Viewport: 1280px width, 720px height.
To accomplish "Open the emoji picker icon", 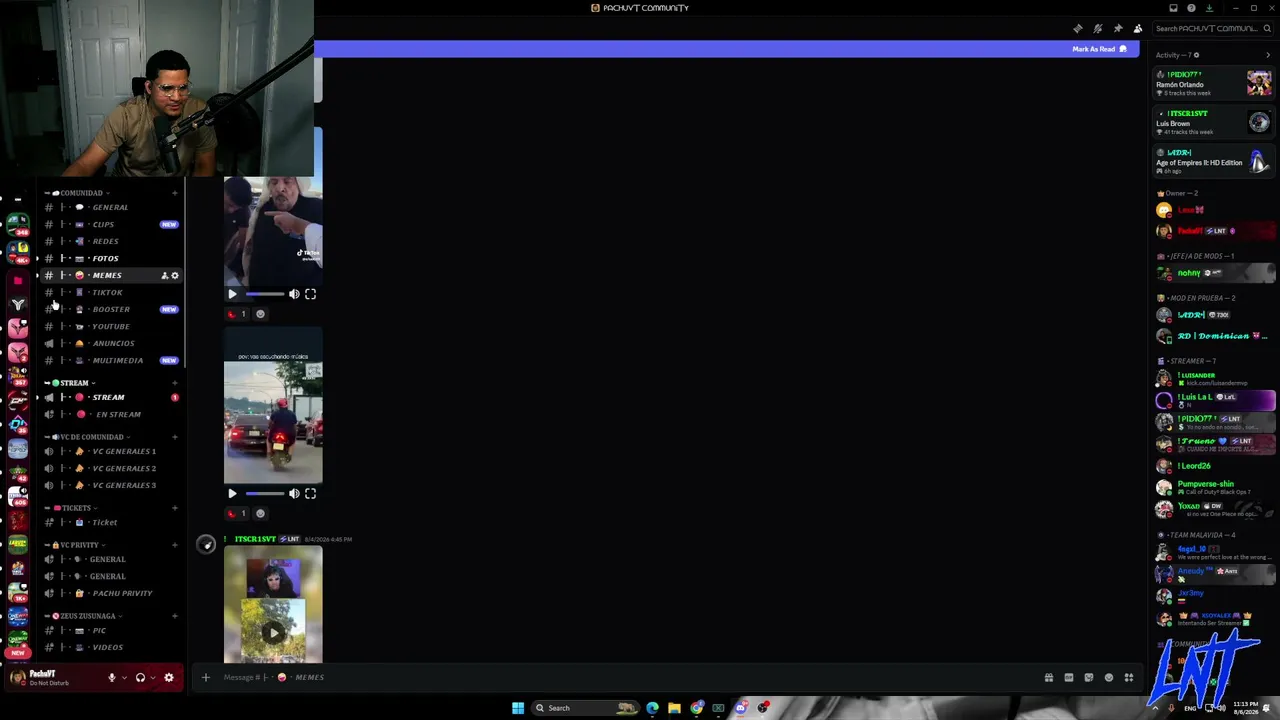I will (1108, 677).
